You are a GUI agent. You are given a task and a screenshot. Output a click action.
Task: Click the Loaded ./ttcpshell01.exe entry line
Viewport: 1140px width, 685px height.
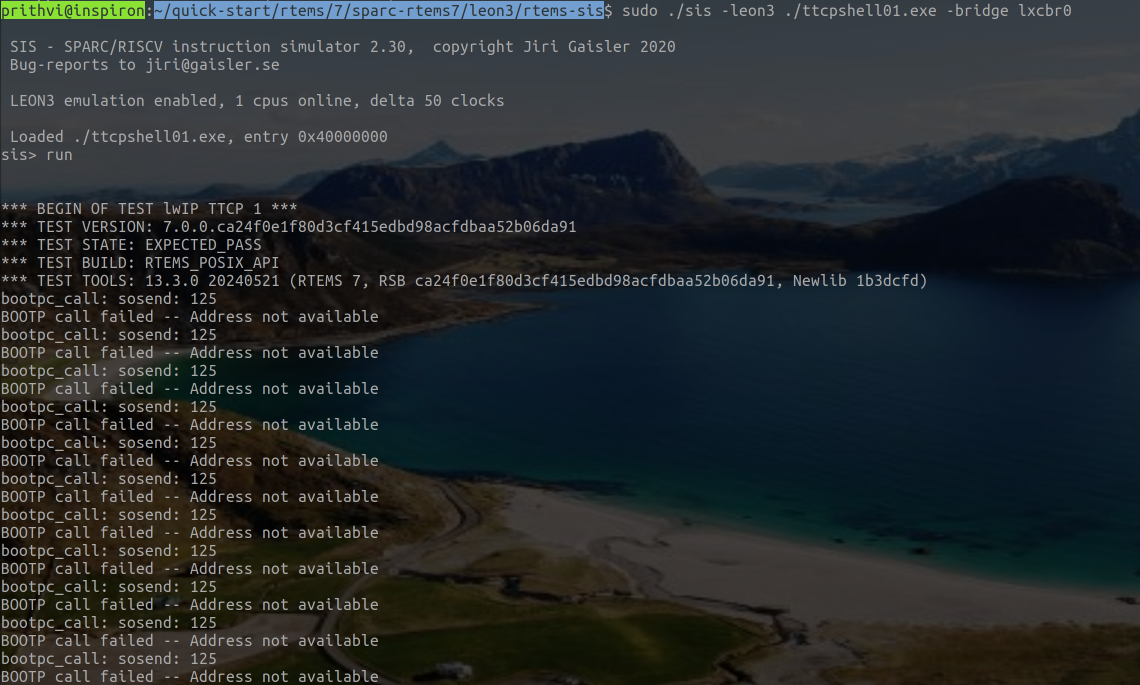(198, 137)
